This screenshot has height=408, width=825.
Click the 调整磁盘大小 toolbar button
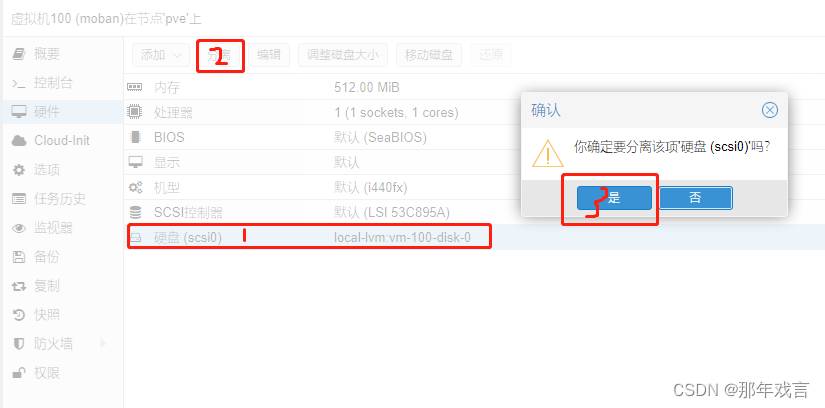pyautogui.click(x=343, y=55)
